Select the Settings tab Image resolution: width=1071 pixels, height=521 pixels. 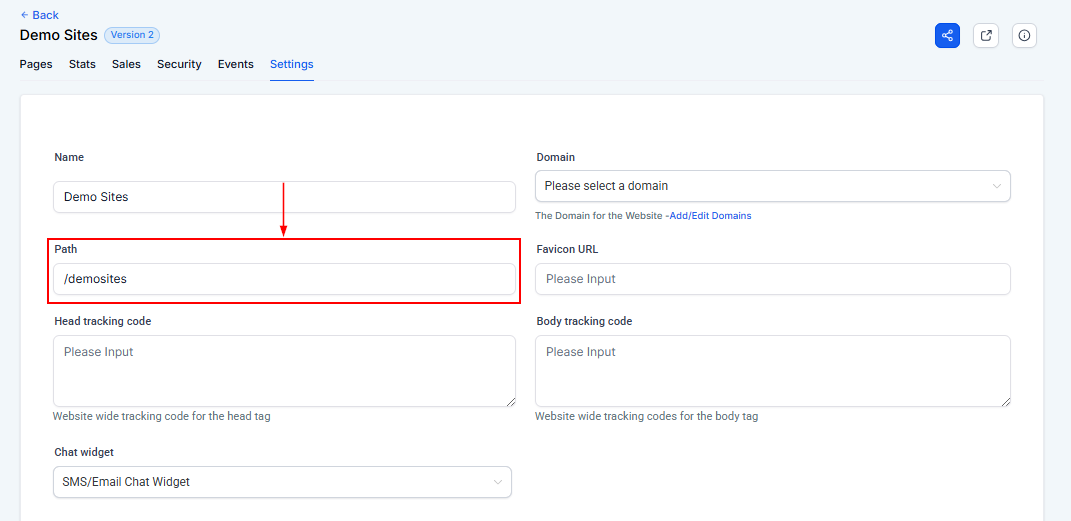(291, 64)
